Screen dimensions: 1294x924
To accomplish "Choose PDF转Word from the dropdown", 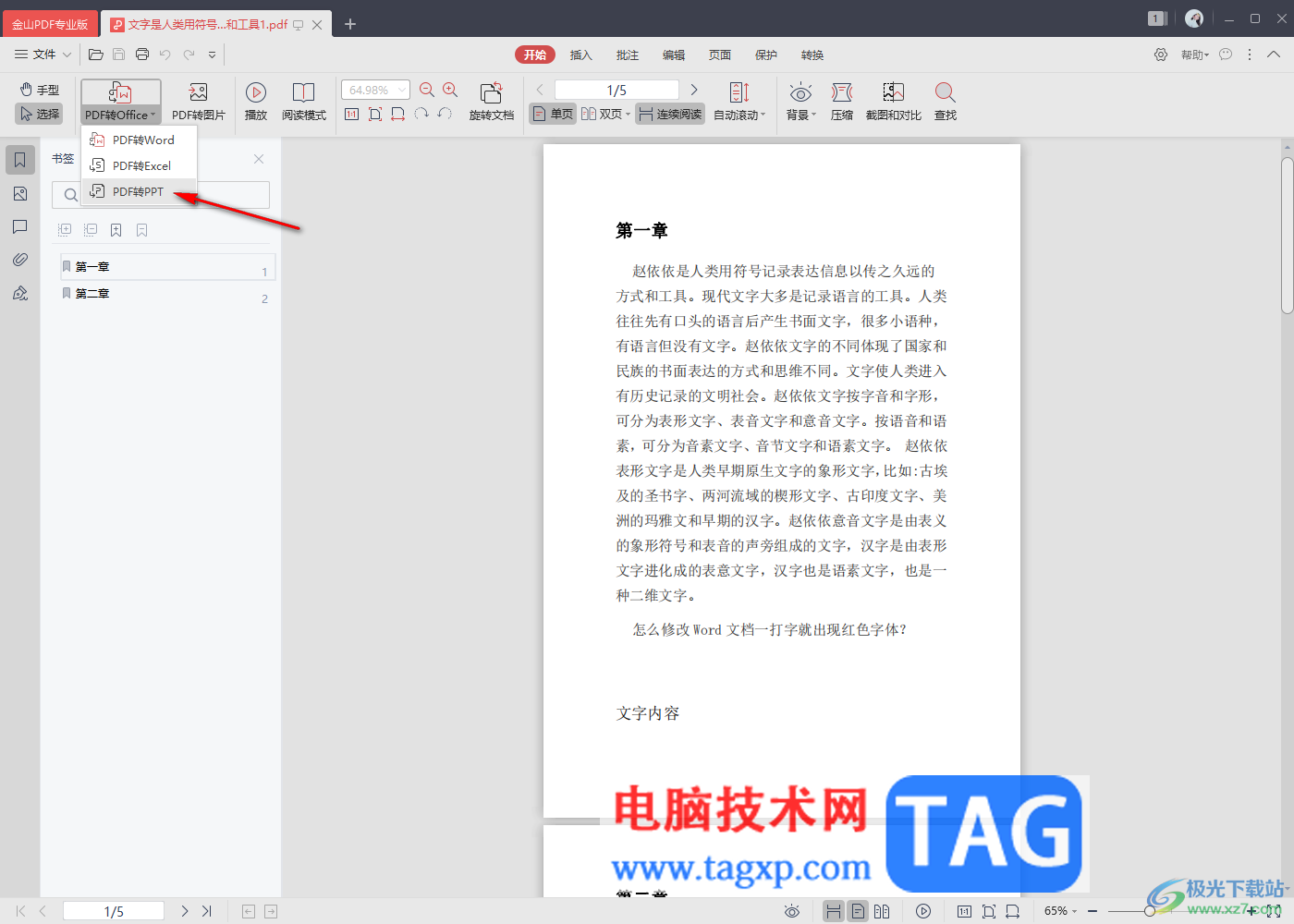I will point(139,140).
